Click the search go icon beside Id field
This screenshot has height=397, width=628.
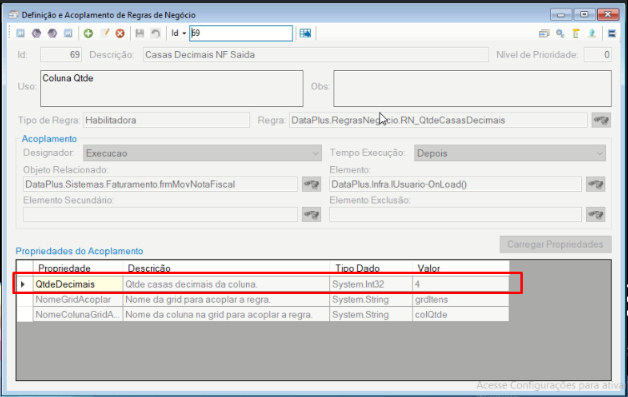point(305,33)
